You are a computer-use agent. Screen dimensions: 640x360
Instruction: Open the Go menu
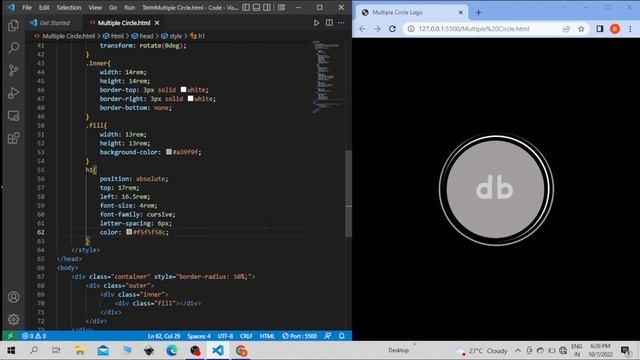point(113,7)
